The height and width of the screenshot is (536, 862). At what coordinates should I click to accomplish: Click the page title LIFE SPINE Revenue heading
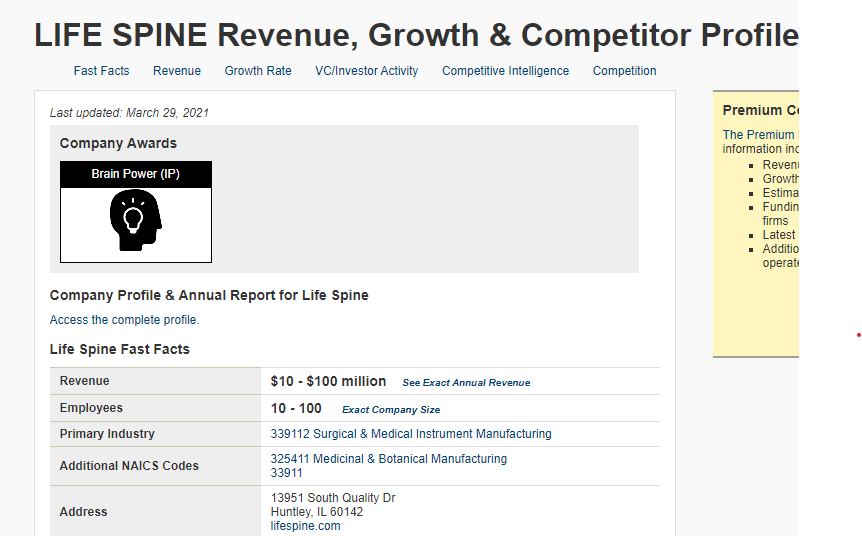click(x=416, y=35)
